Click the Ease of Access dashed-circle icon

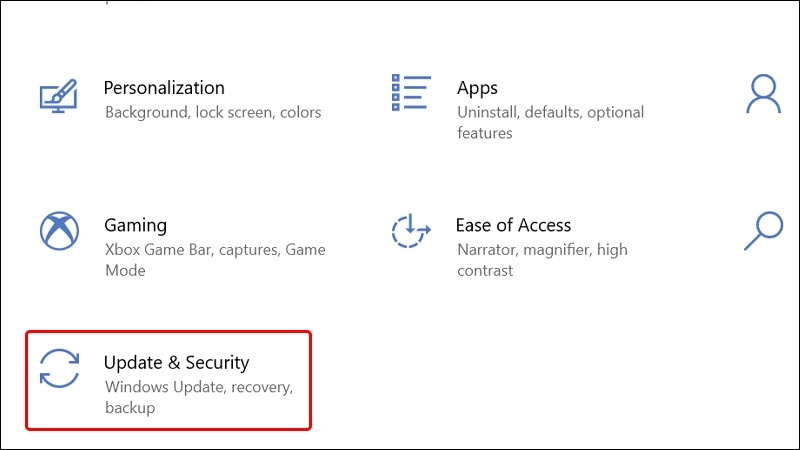pos(410,231)
